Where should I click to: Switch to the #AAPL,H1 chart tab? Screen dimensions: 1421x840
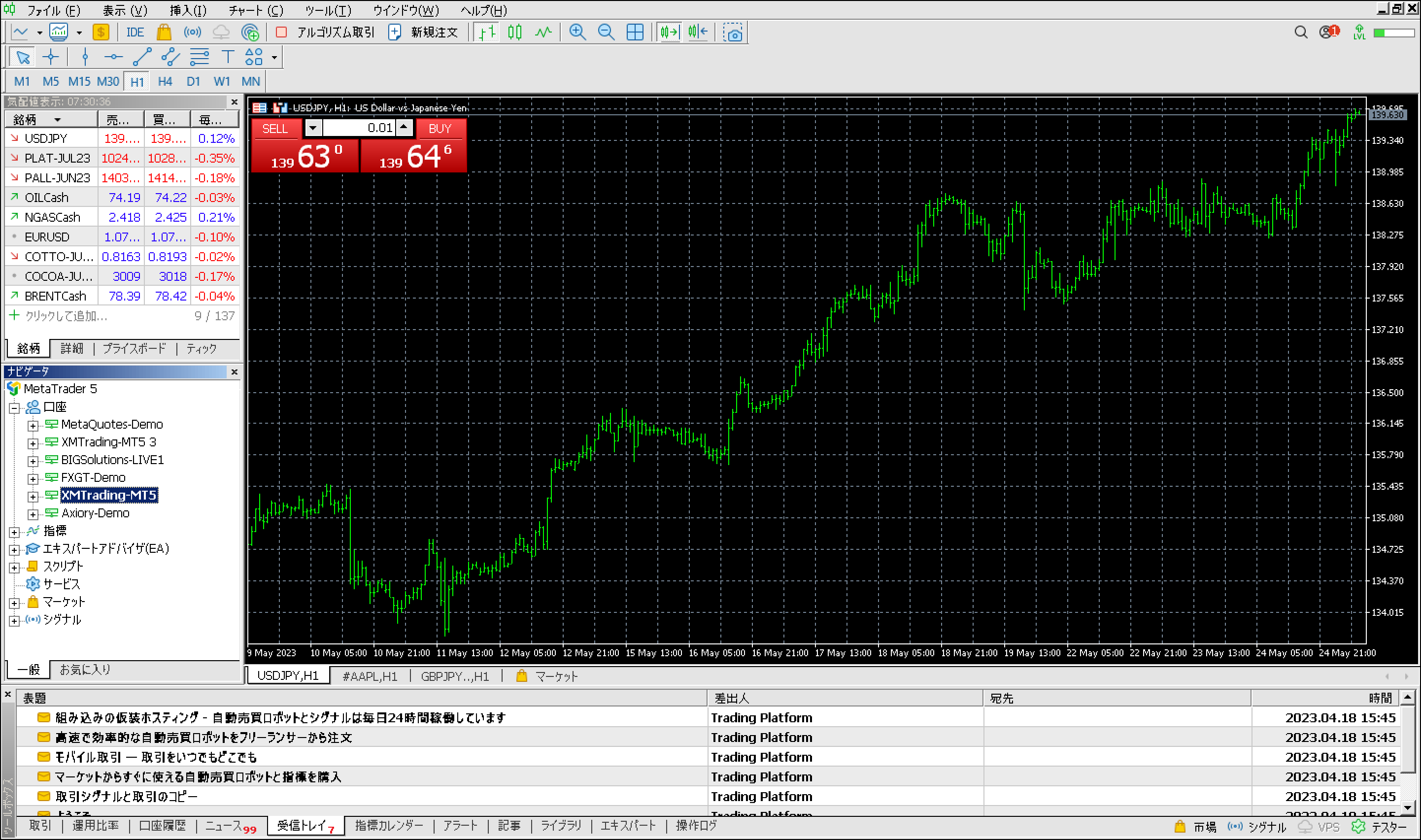click(370, 676)
